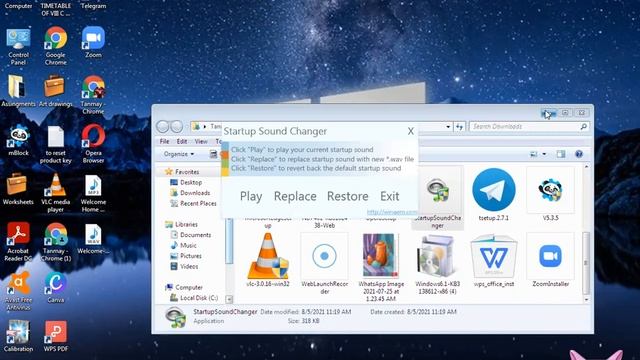Screen dimensions: 640x360
Task: Close Startup Sound Changer with the X
Action: 411,131
